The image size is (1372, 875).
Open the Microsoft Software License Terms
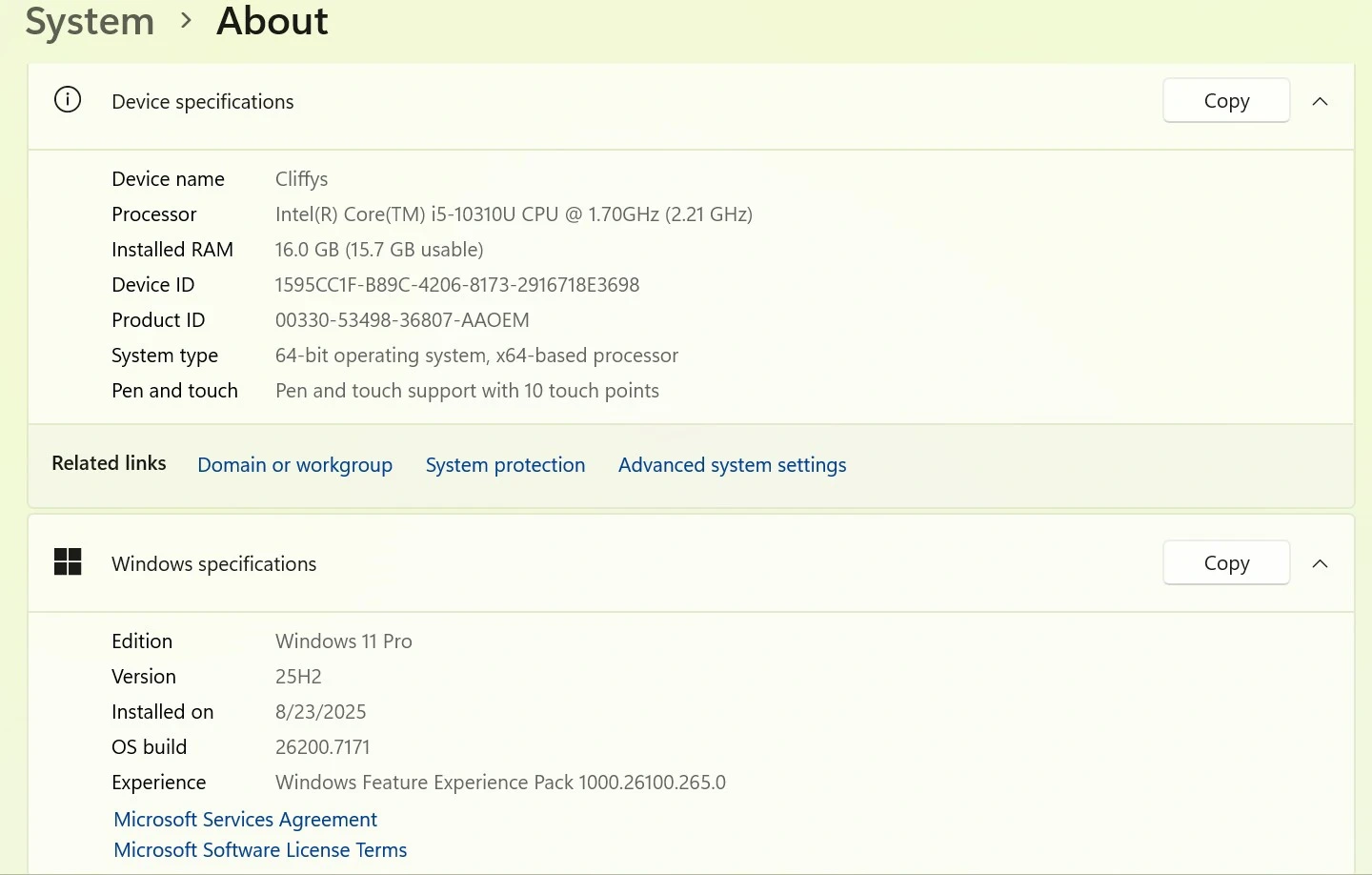260,850
